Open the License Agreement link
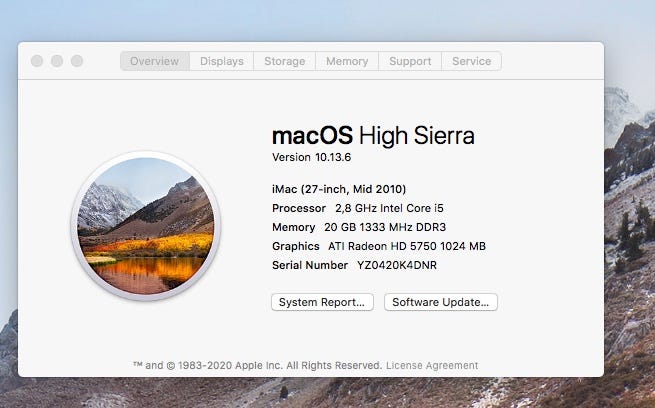Screen dimensions: 655x408 point(432,365)
